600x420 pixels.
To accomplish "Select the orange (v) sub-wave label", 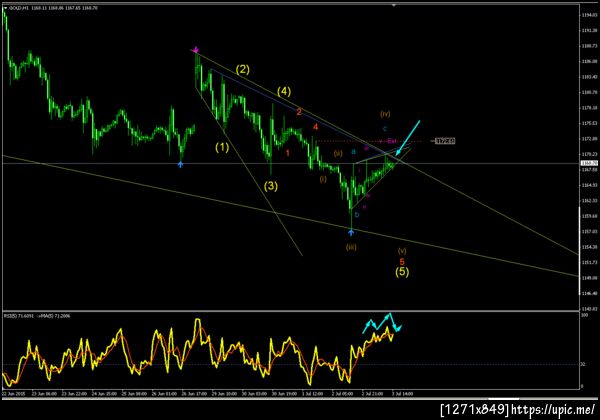I will tap(402, 251).
